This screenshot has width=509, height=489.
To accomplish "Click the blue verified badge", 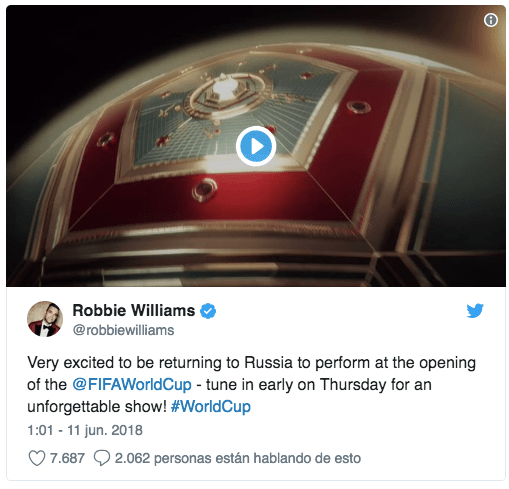I will (x=208, y=311).
